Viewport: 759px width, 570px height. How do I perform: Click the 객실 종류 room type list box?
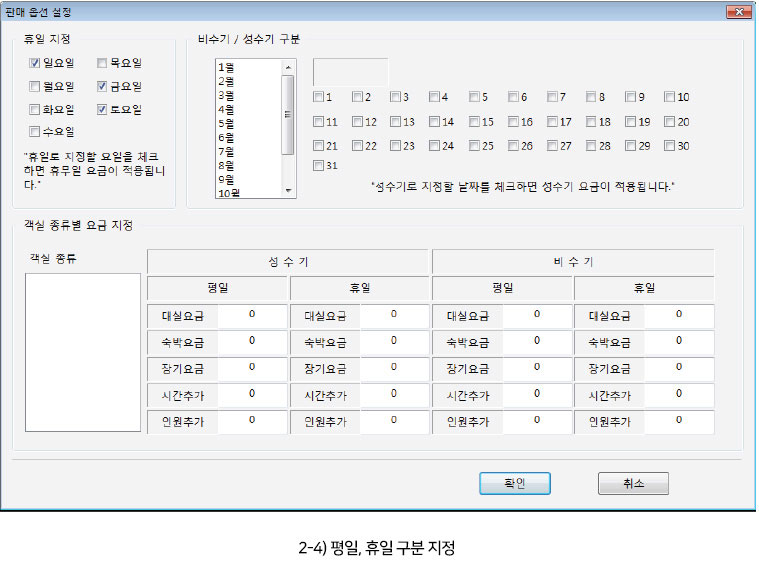point(83,352)
